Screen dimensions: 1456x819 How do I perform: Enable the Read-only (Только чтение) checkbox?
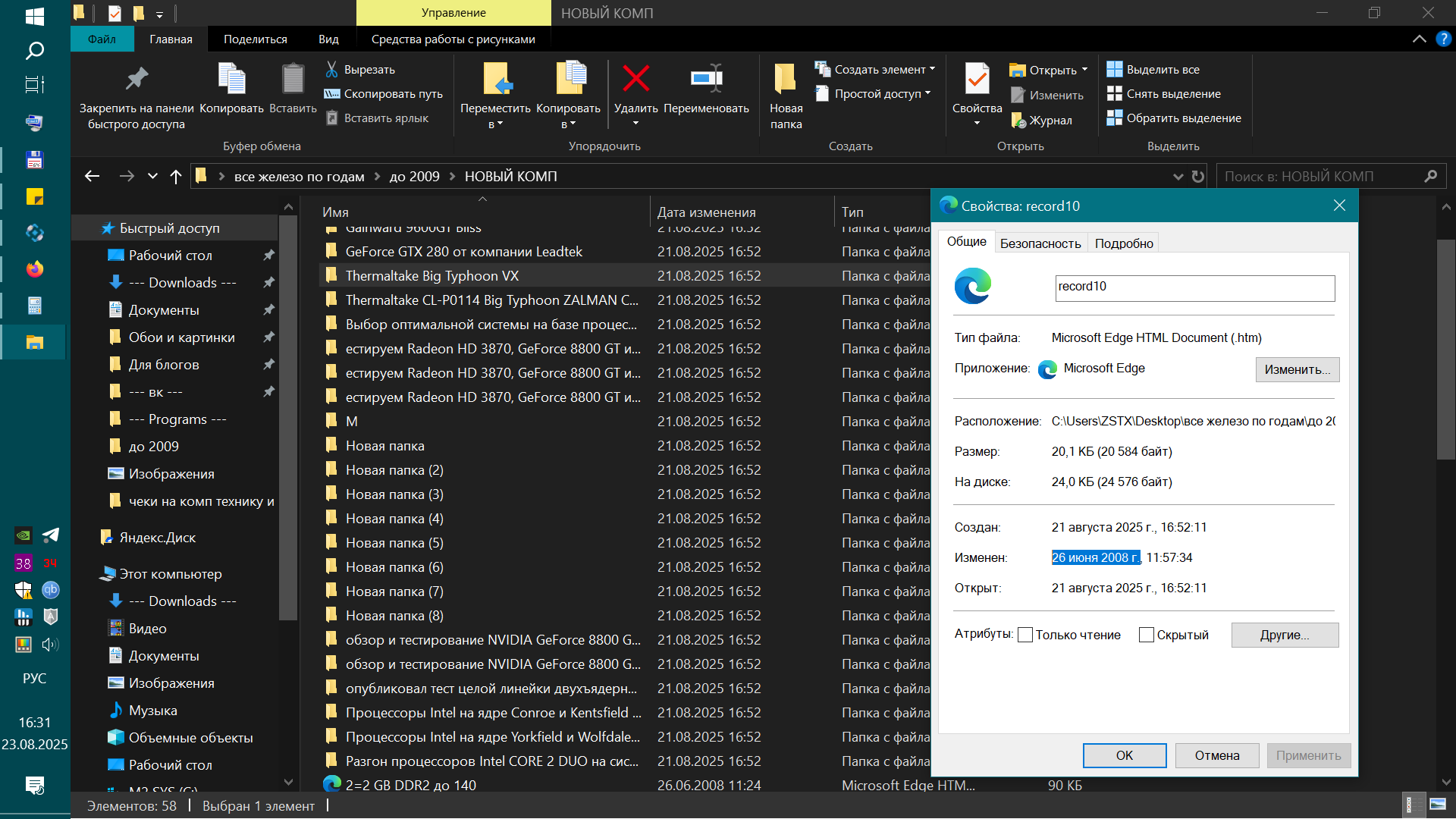tap(1025, 635)
